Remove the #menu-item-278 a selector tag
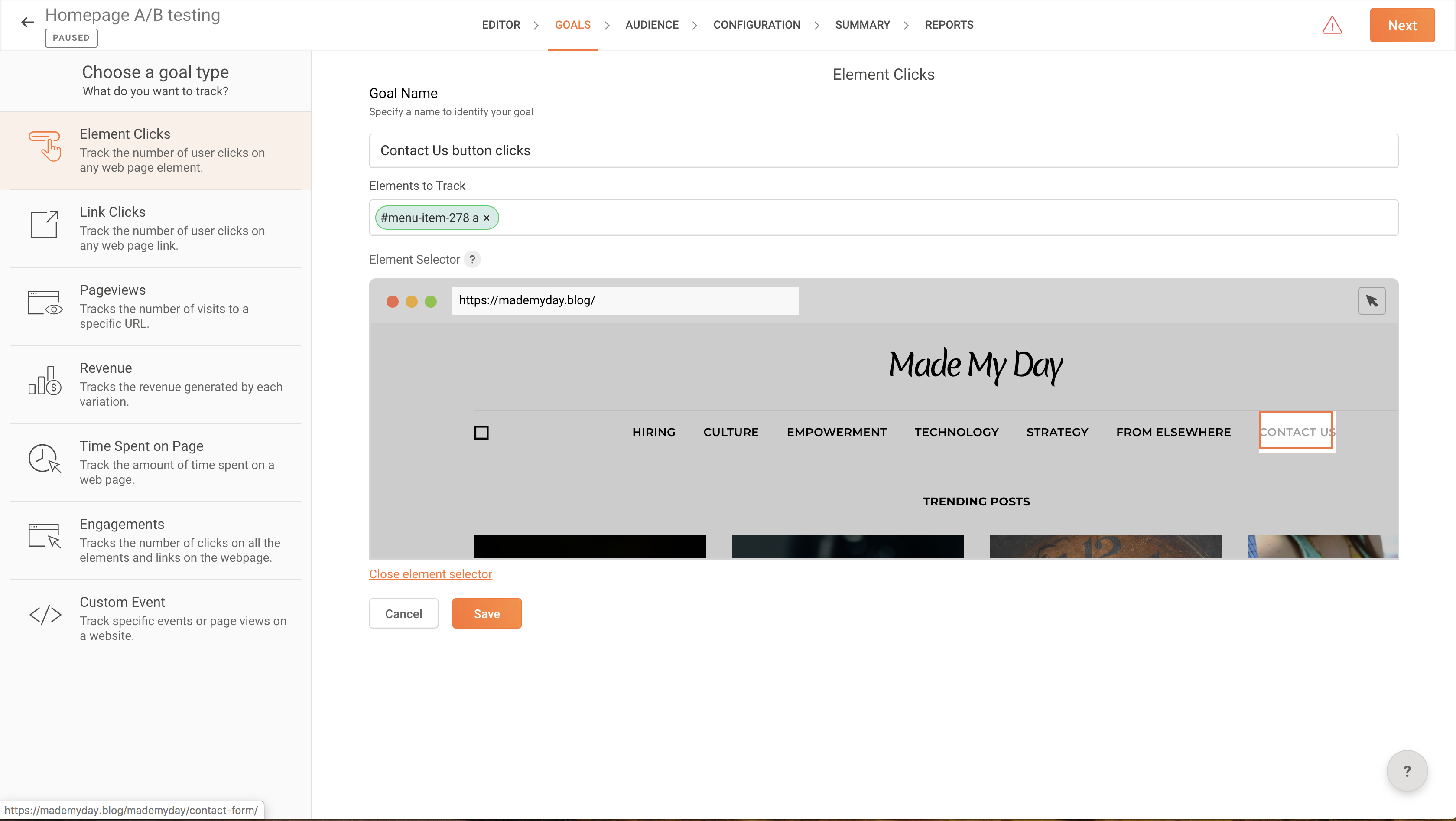 tap(487, 218)
